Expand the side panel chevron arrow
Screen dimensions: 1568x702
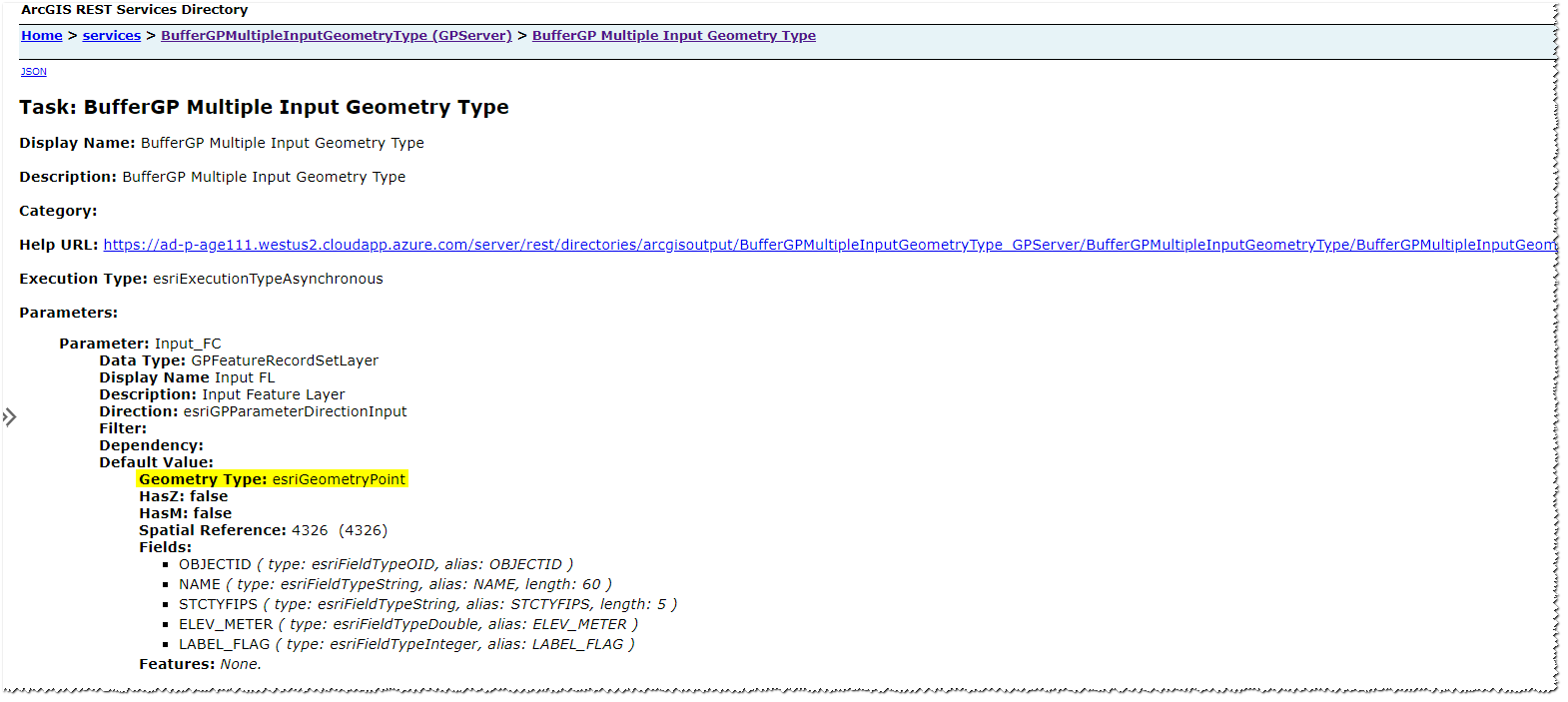[10, 416]
